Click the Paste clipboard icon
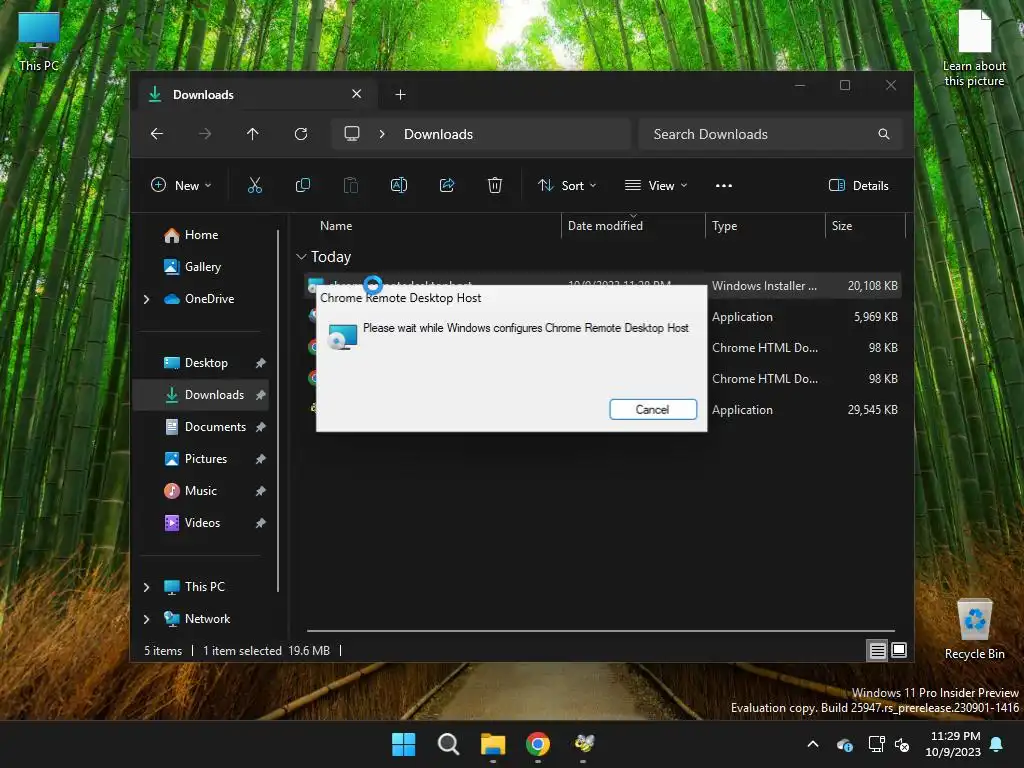This screenshot has height=768, width=1024. (351, 185)
